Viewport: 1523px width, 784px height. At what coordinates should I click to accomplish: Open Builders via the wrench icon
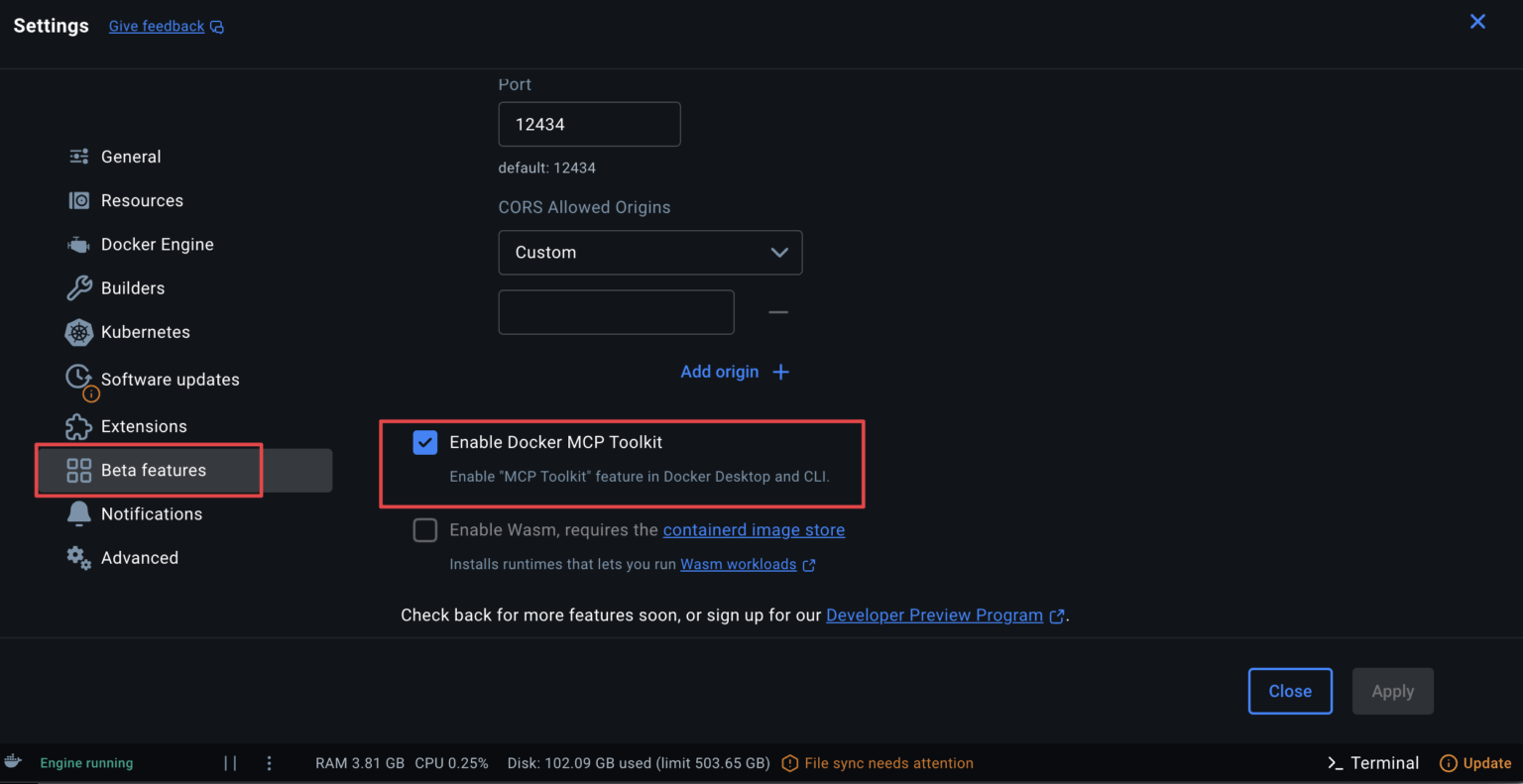78,287
